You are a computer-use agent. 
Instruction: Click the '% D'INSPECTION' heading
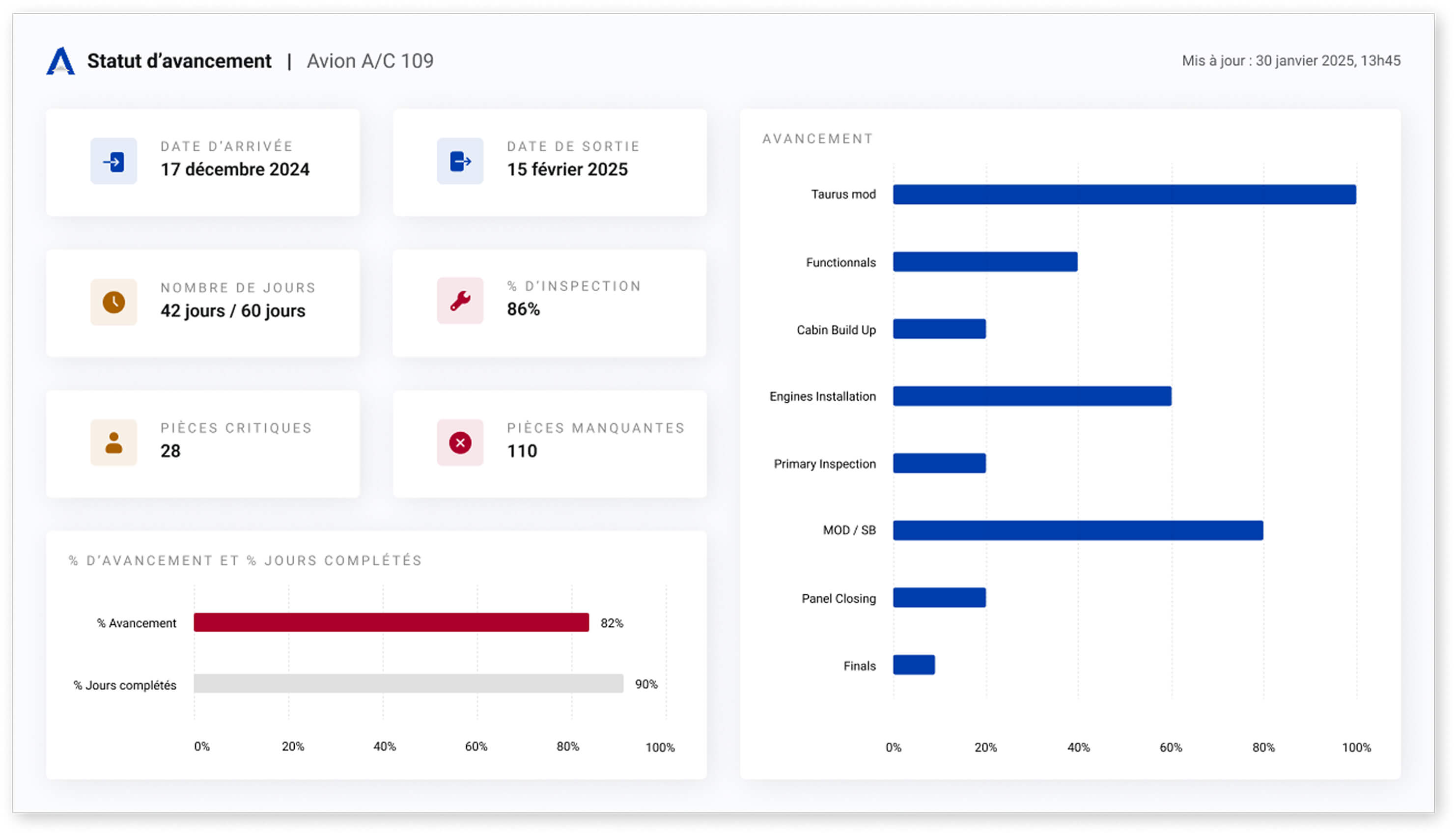tap(574, 286)
